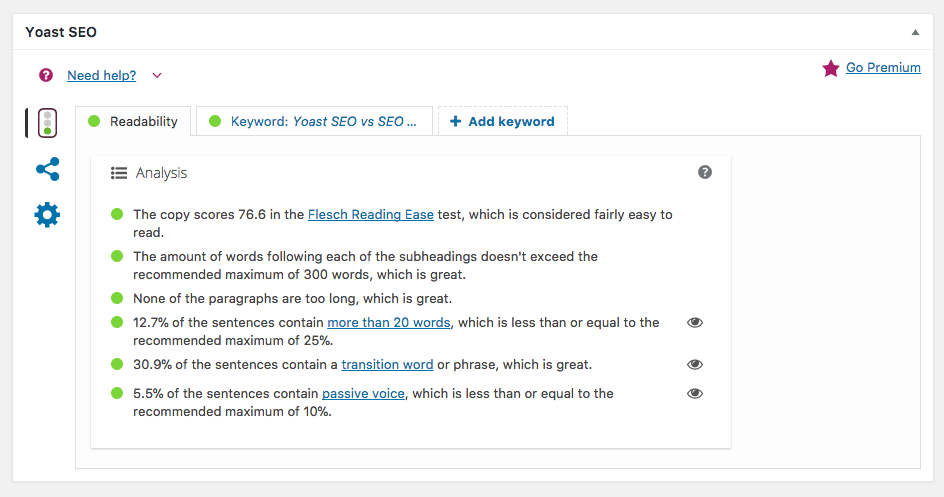Viewport: 944px width, 497px height.
Task: Open the social share sidebar icon
Action: point(48,169)
